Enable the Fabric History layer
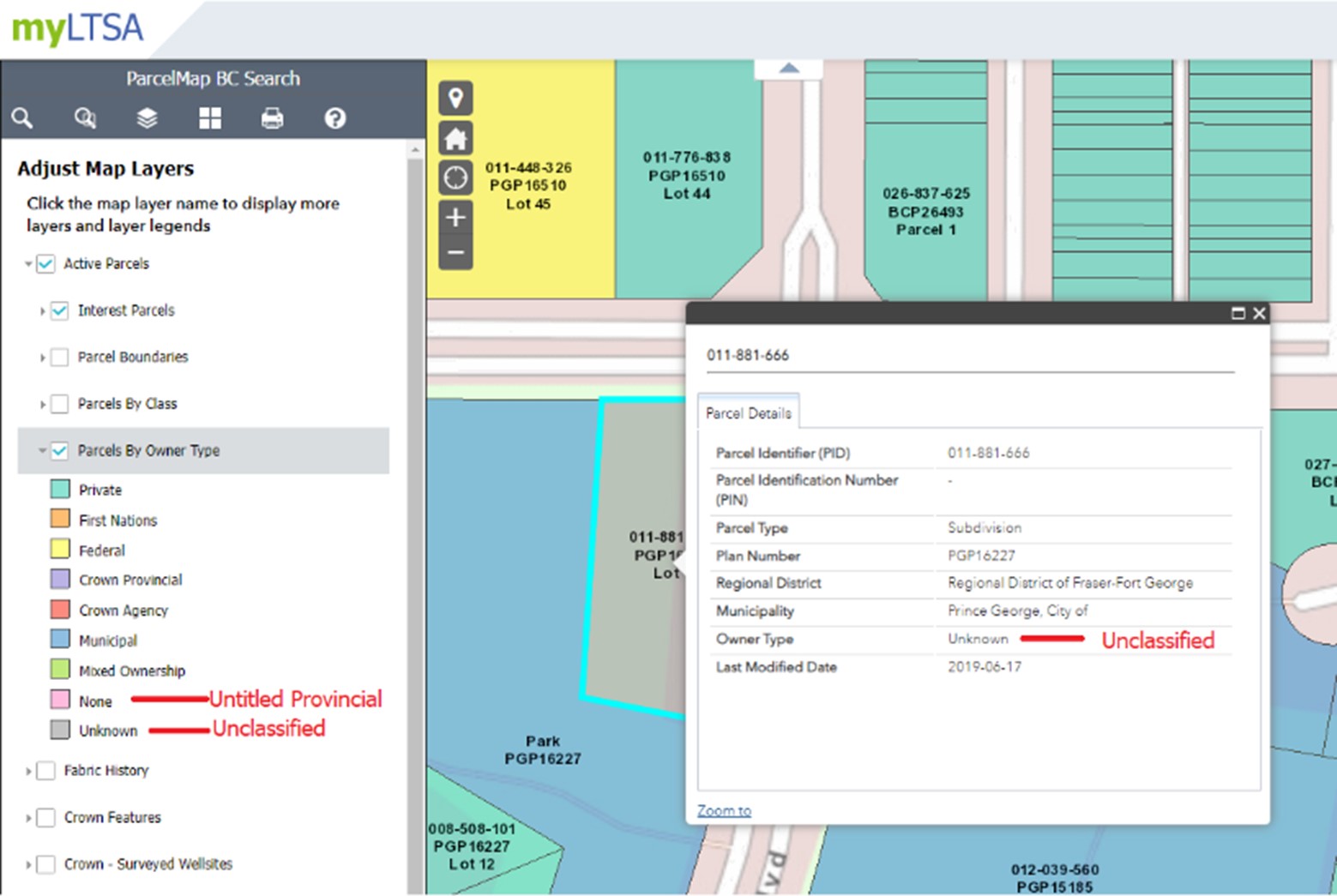This screenshot has width=1337, height=896. [x=45, y=771]
